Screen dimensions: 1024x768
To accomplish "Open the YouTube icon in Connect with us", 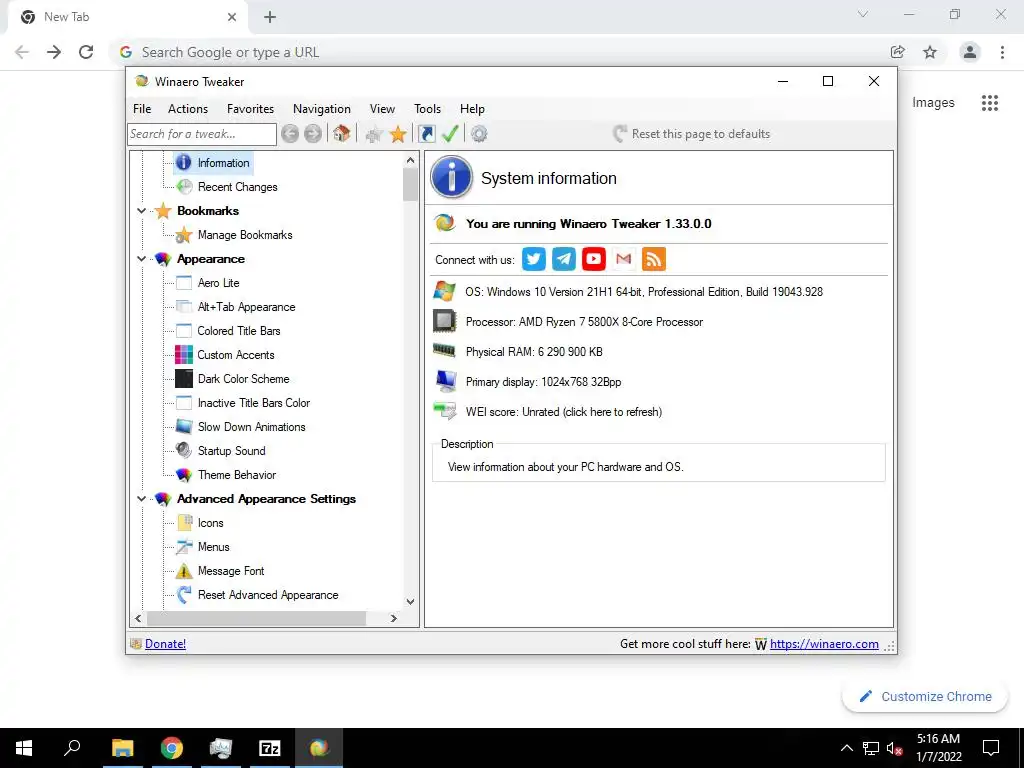I will click(x=594, y=259).
